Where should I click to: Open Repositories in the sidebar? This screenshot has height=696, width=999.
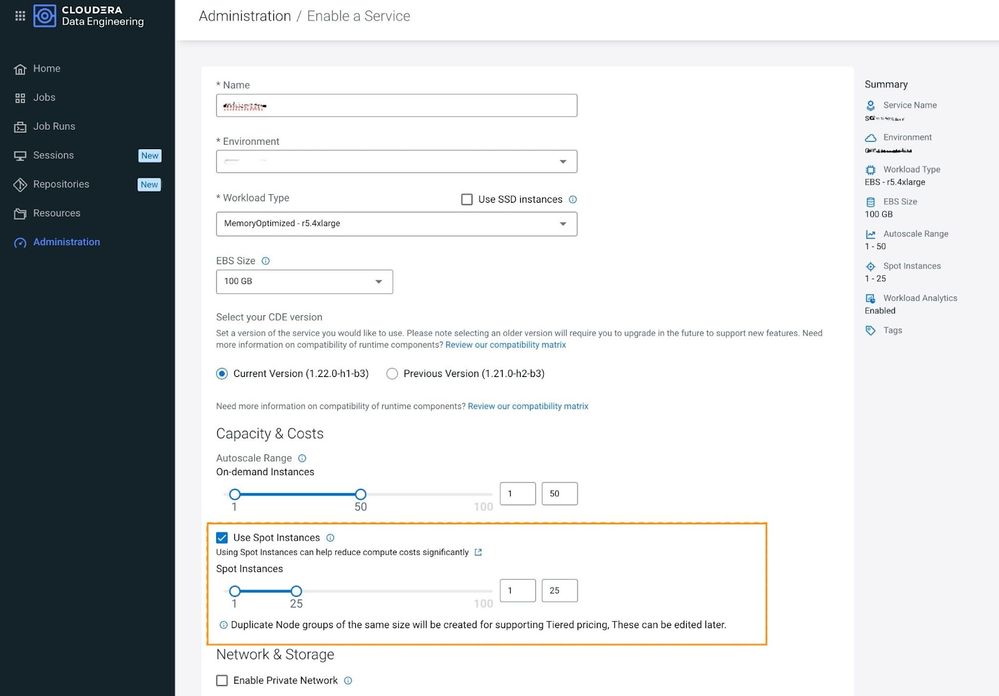tap(61, 185)
